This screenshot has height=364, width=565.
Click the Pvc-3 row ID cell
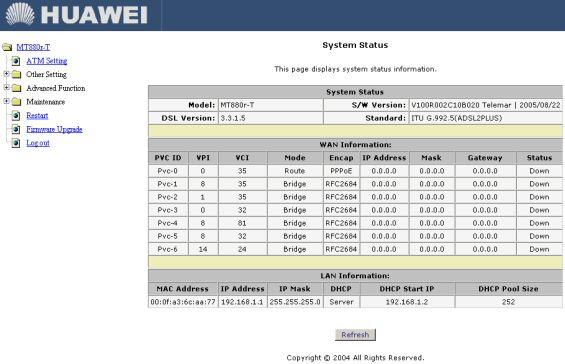click(x=168, y=210)
